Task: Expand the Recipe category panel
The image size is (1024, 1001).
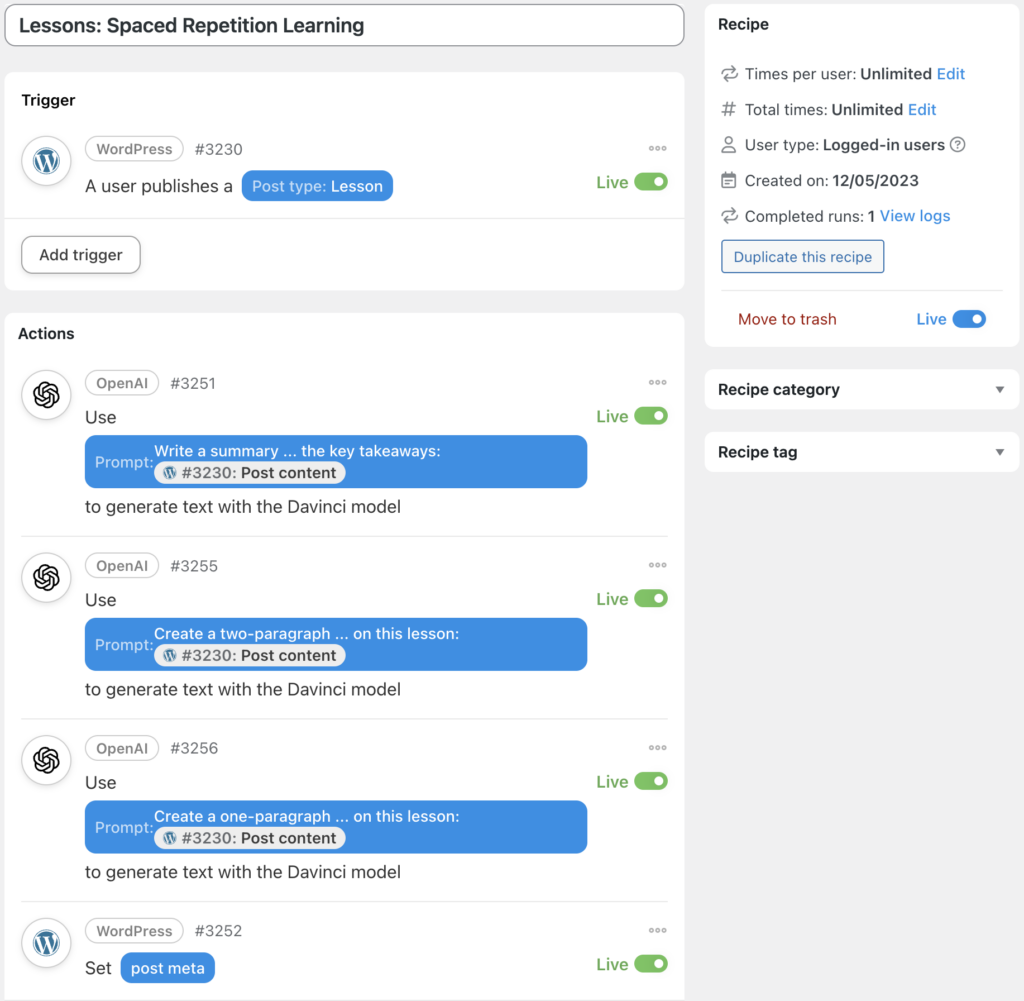Action: coord(861,389)
